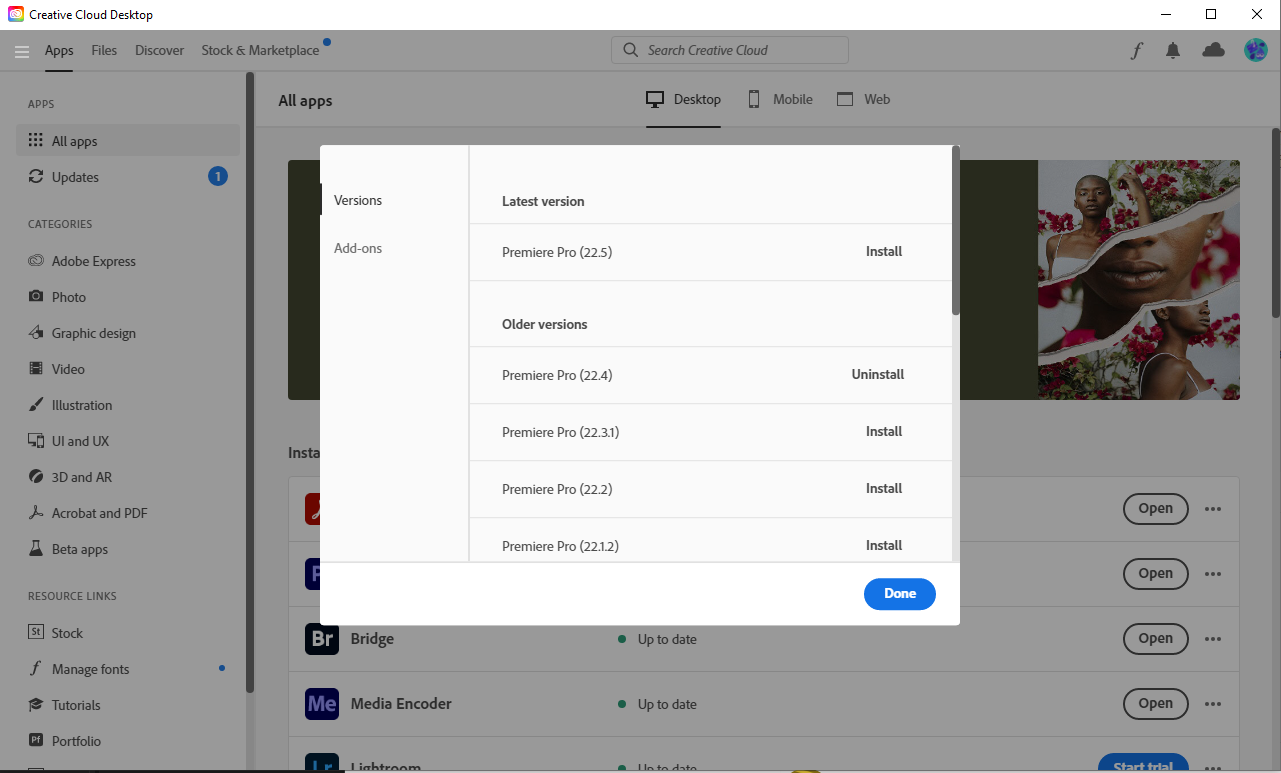Switch to the Add-ons tab
This screenshot has height=773, width=1281.
358,248
